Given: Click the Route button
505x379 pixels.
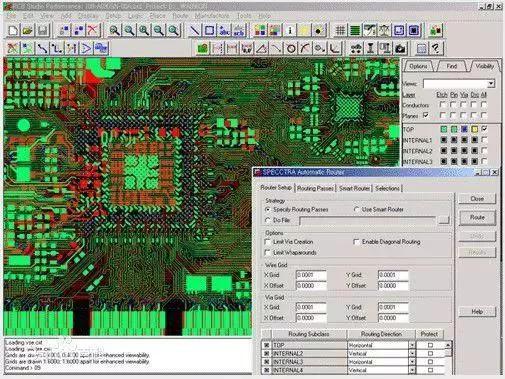Looking at the screenshot, I should tap(477, 218).
